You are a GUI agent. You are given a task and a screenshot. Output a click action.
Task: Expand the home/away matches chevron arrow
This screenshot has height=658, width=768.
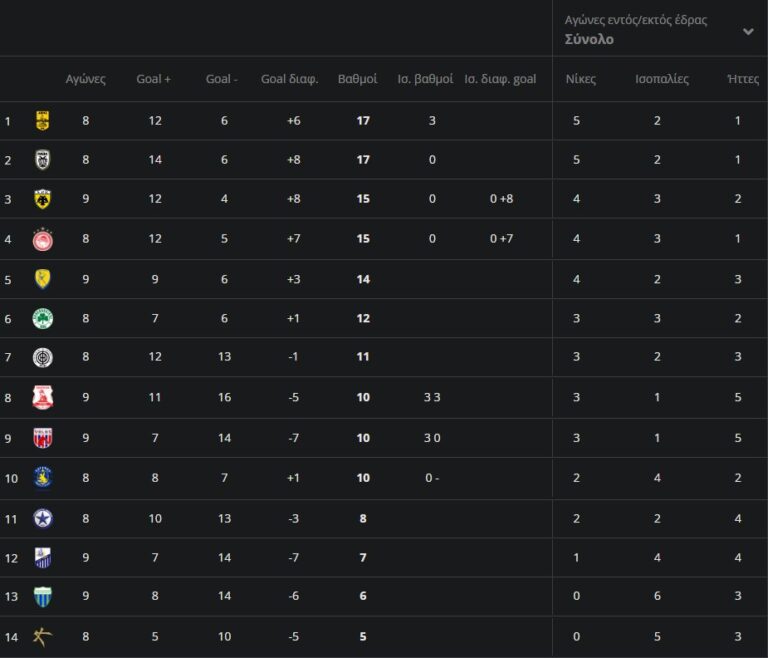748,31
